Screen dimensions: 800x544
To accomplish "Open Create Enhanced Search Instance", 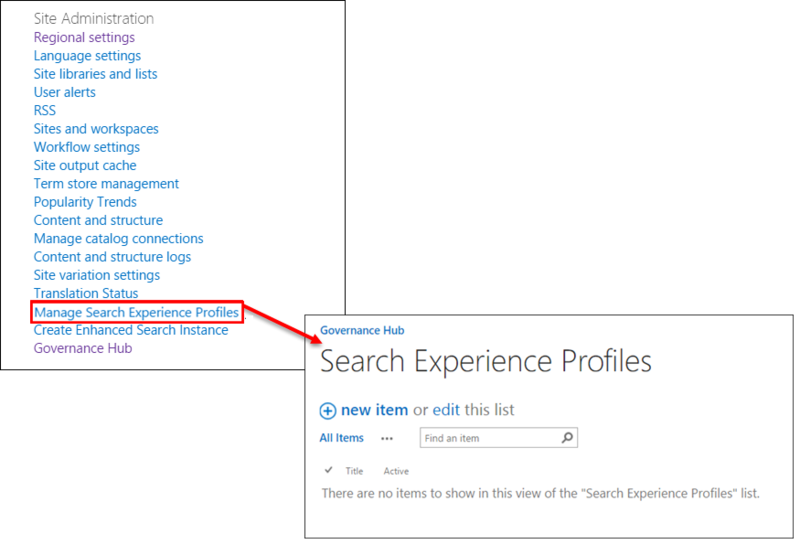I will tap(131, 330).
